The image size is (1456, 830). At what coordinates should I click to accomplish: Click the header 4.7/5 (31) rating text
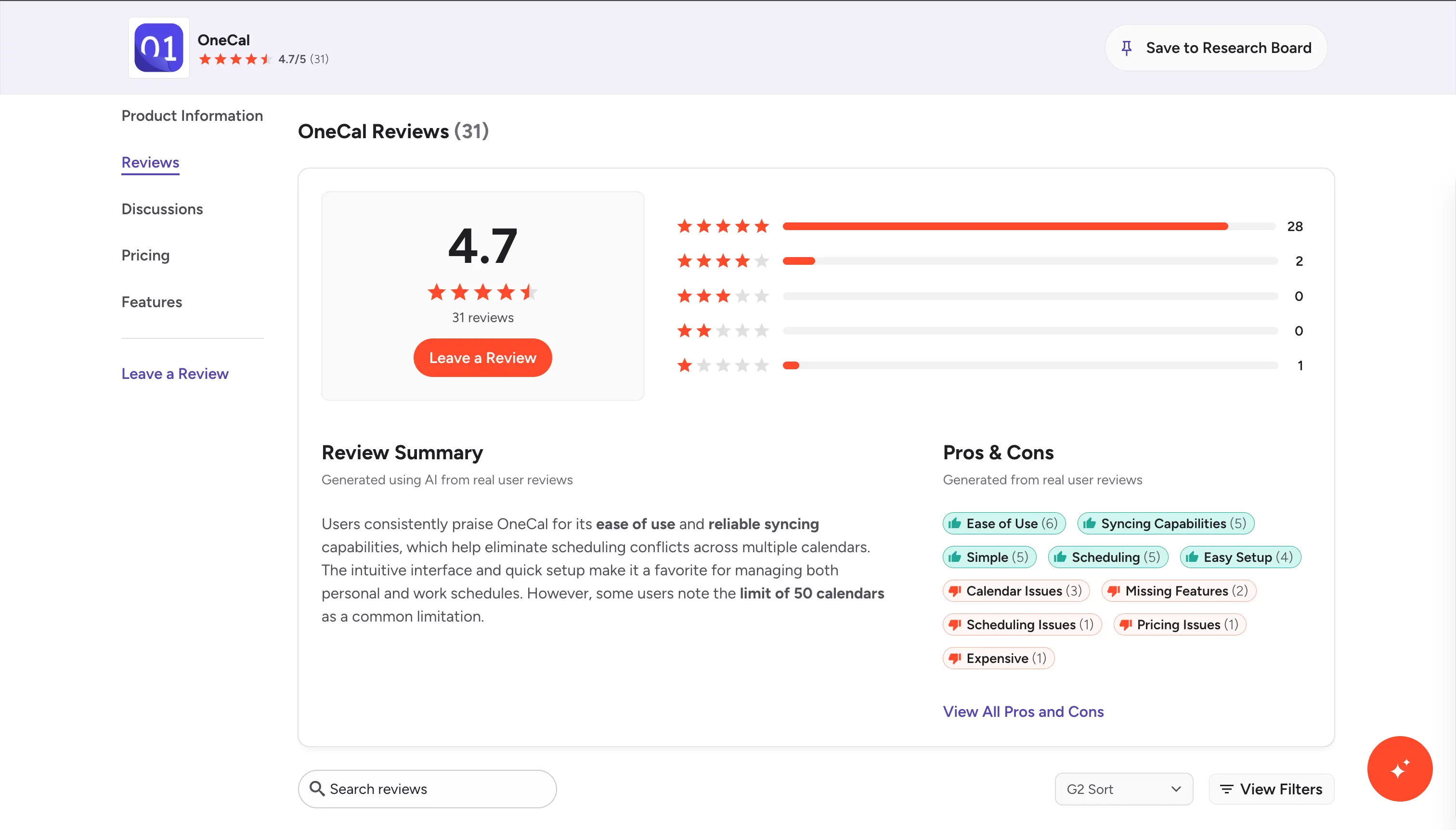tap(303, 59)
